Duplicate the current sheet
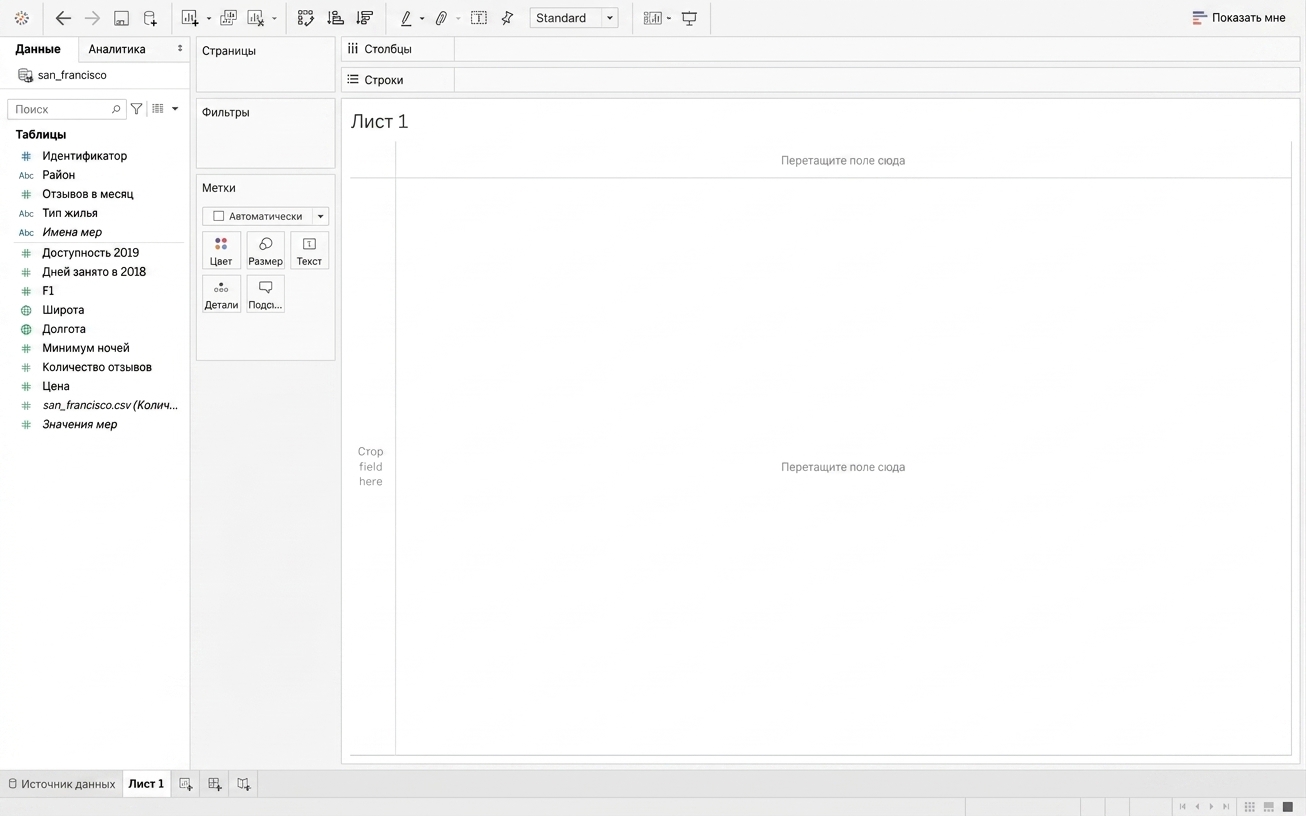Viewport: 1306px width, 816px height. click(x=228, y=18)
